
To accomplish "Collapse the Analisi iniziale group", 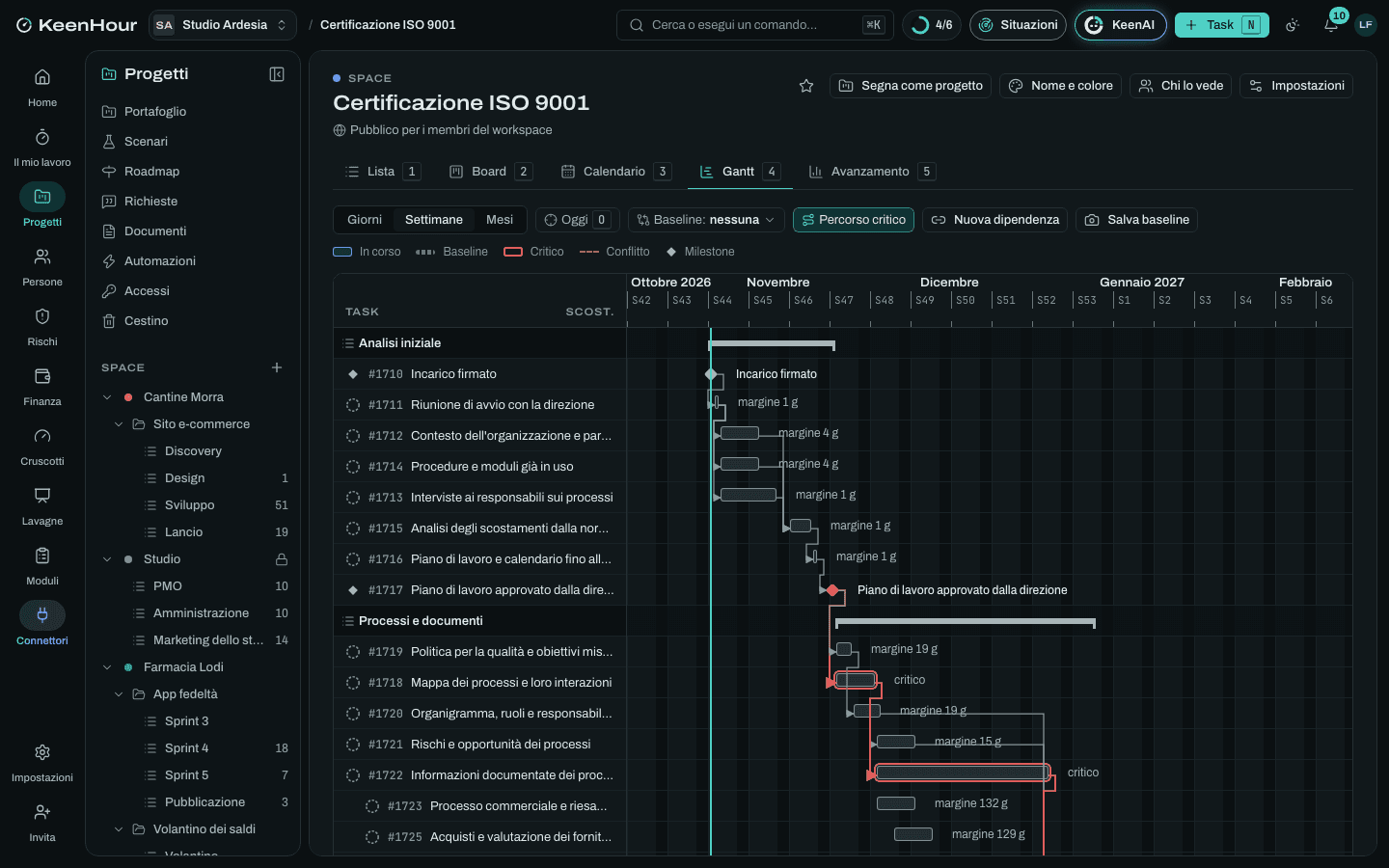I will tap(349, 343).
